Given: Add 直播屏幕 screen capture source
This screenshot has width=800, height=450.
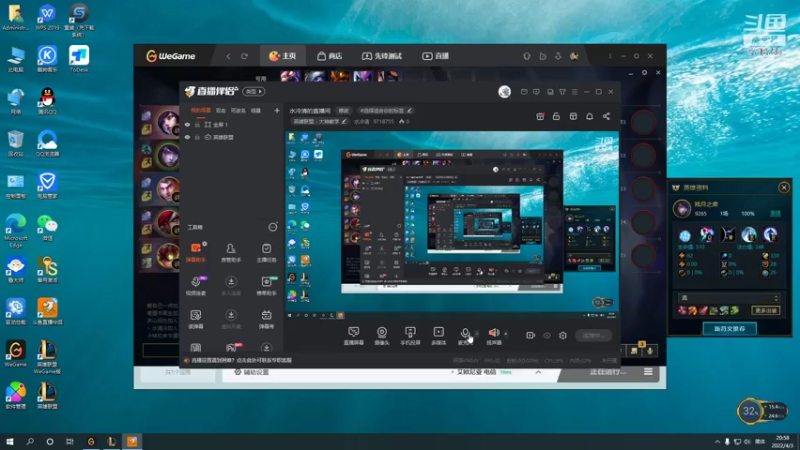Looking at the screenshot, I should pyautogui.click(x=354, y=336).
